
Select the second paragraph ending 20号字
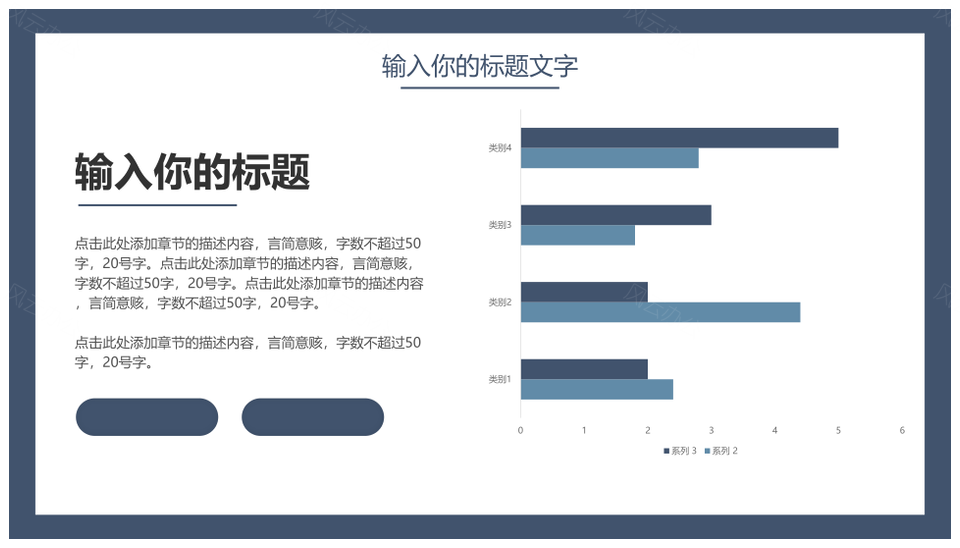coord(248,352)
